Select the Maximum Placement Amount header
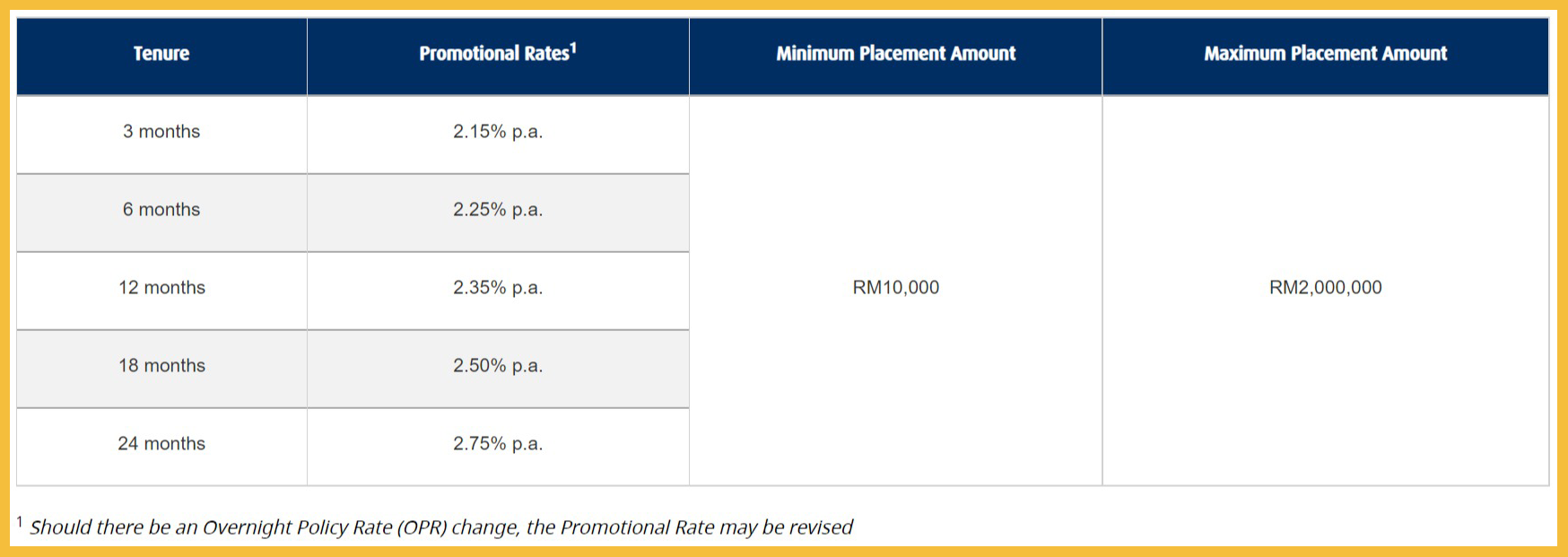Image resolution: width=1568 pixels, height=557 pixels. point(1325,54)
